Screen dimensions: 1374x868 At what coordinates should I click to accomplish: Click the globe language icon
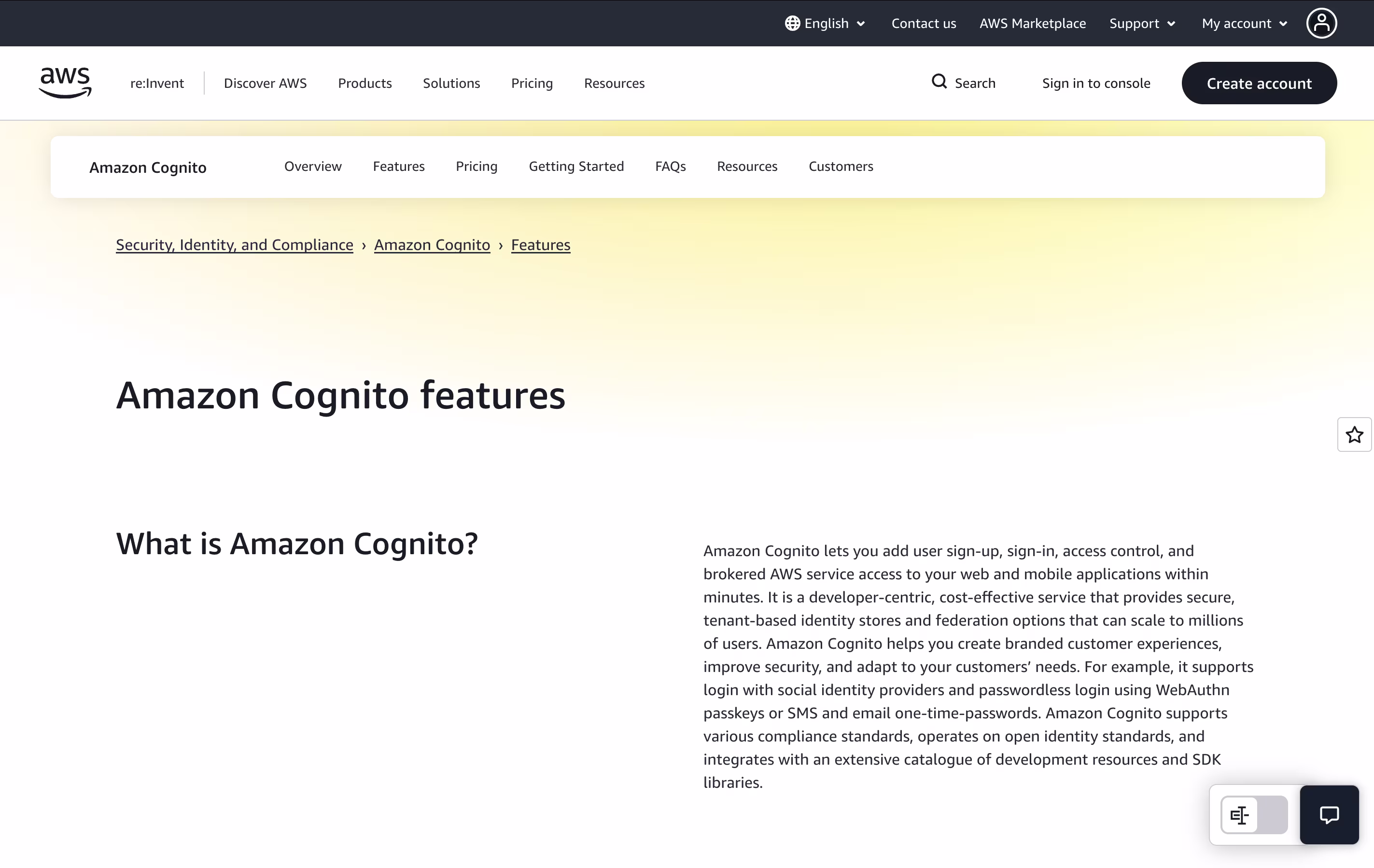coord(792,23)
